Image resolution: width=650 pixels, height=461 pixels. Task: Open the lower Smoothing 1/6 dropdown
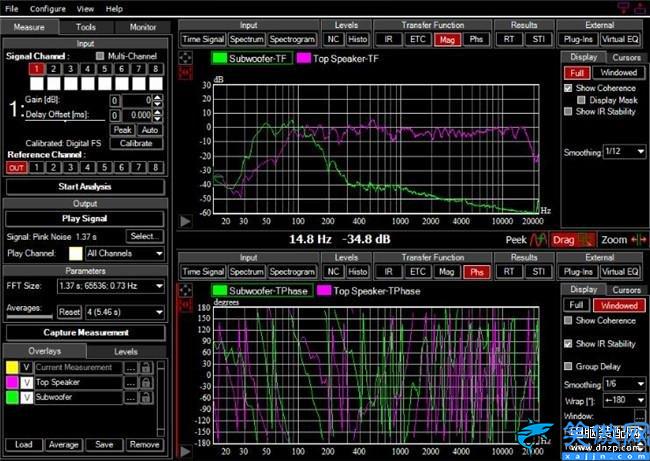click(x=624, y=384)
